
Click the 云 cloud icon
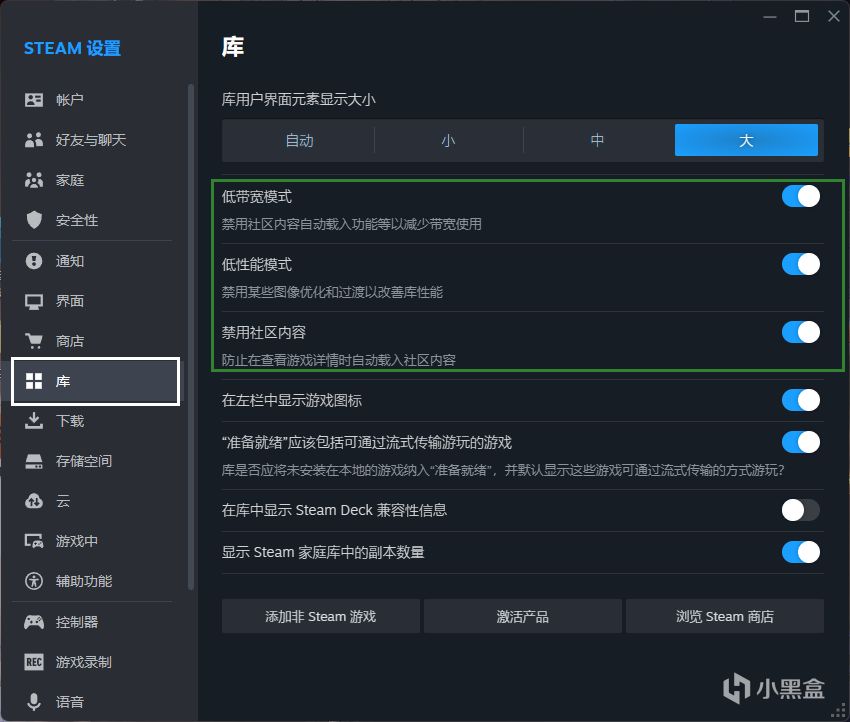click(x=34, y=501)
